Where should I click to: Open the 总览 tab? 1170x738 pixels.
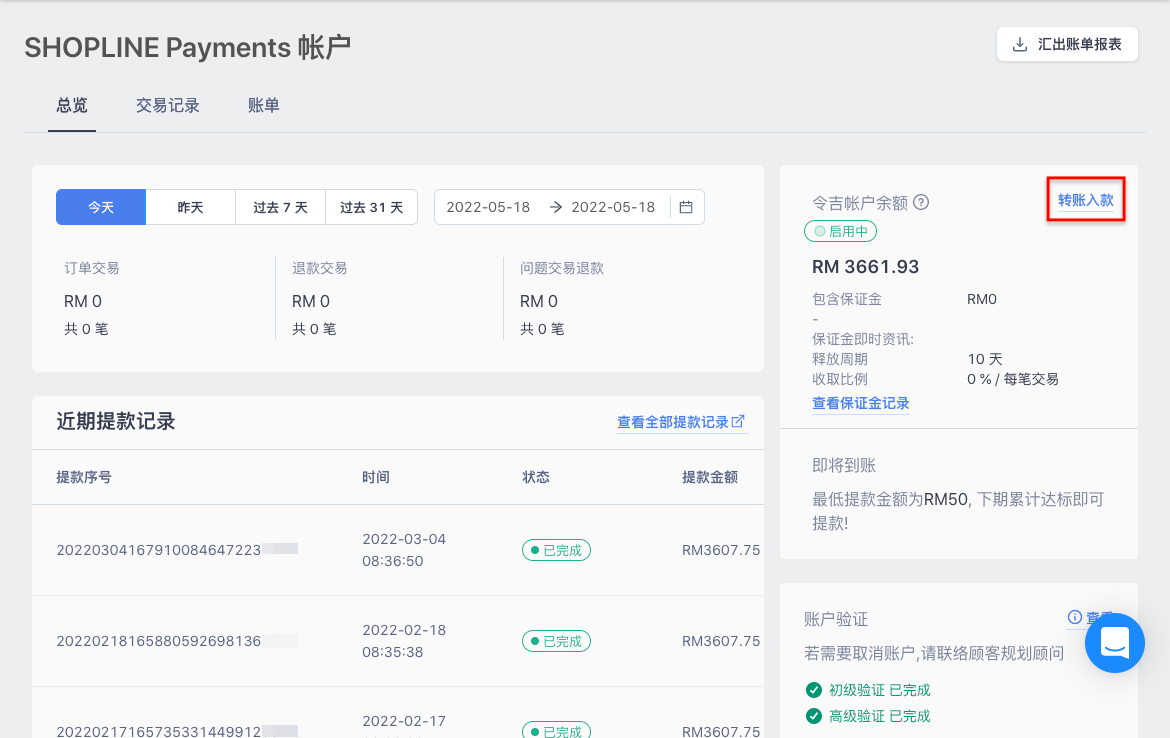click(72, 105)
